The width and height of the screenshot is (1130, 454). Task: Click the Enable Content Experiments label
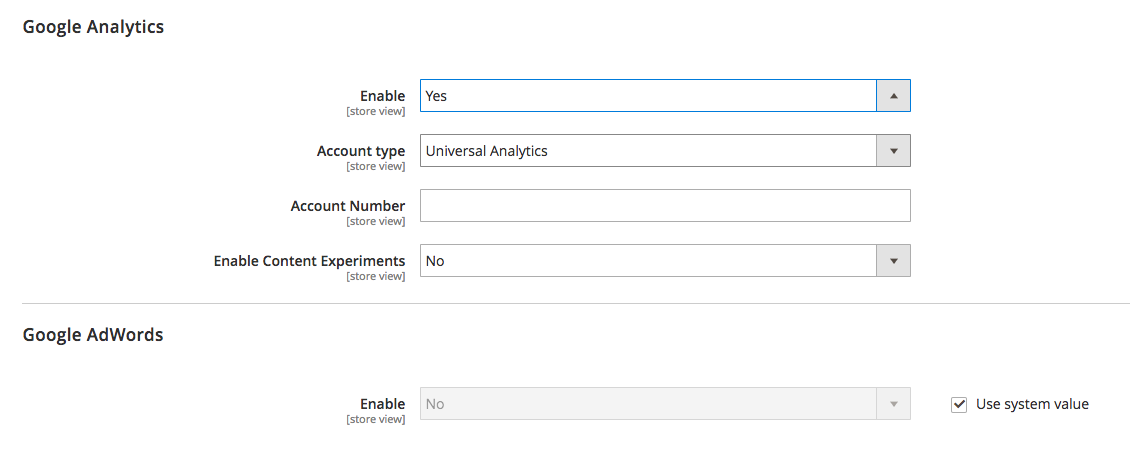coord(310,261)
